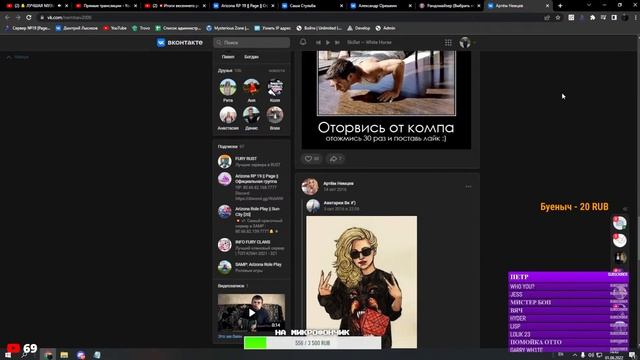The height and width of the screenshot is (360, 640).
Task: Play the White Horse track
Action: tap(328, 42)
